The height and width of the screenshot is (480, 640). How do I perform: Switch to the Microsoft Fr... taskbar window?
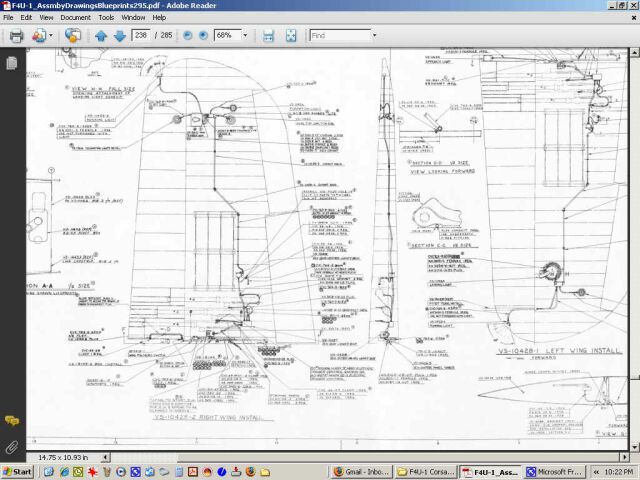[x=555, y=472]
